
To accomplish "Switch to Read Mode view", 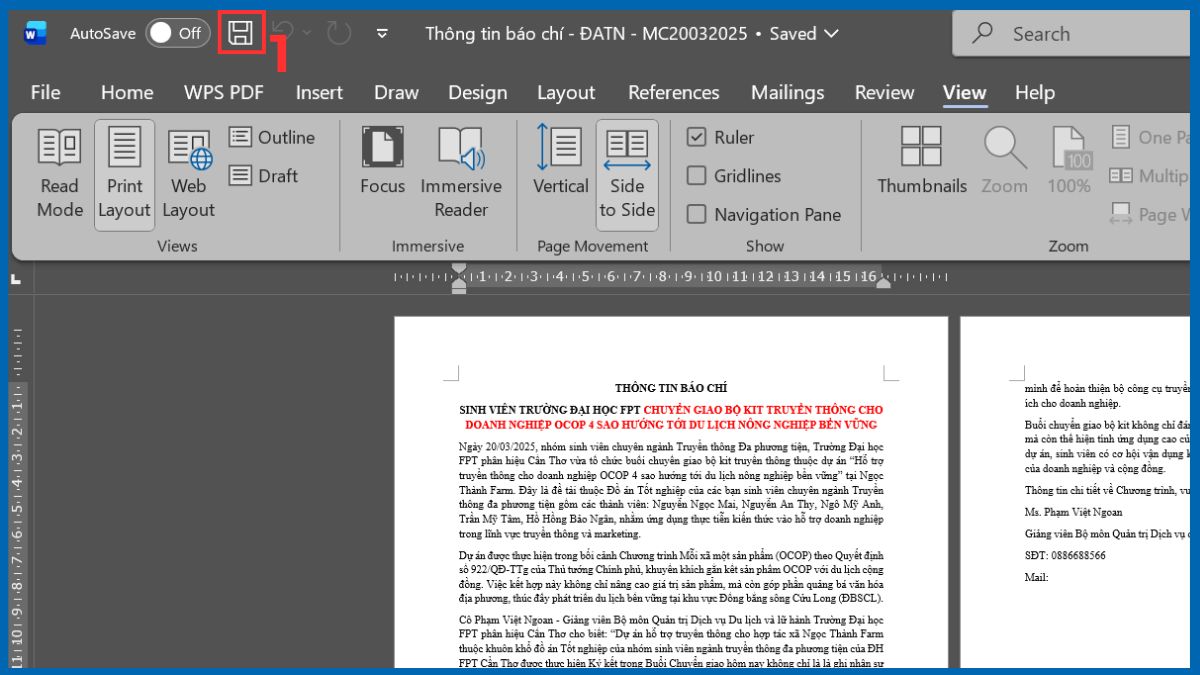I will tap(58, 172).
